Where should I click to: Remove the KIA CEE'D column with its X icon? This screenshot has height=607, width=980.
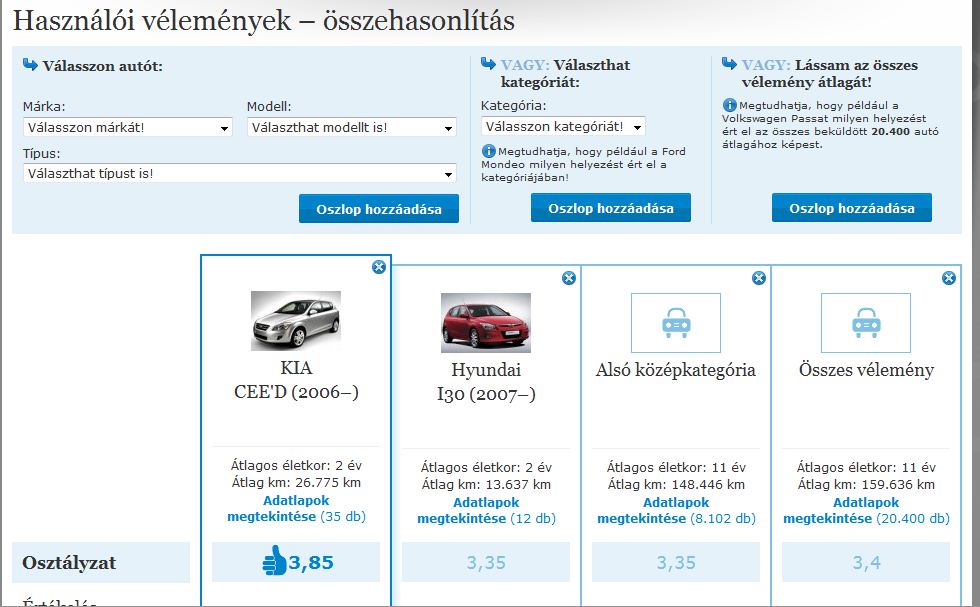(378, 267)
